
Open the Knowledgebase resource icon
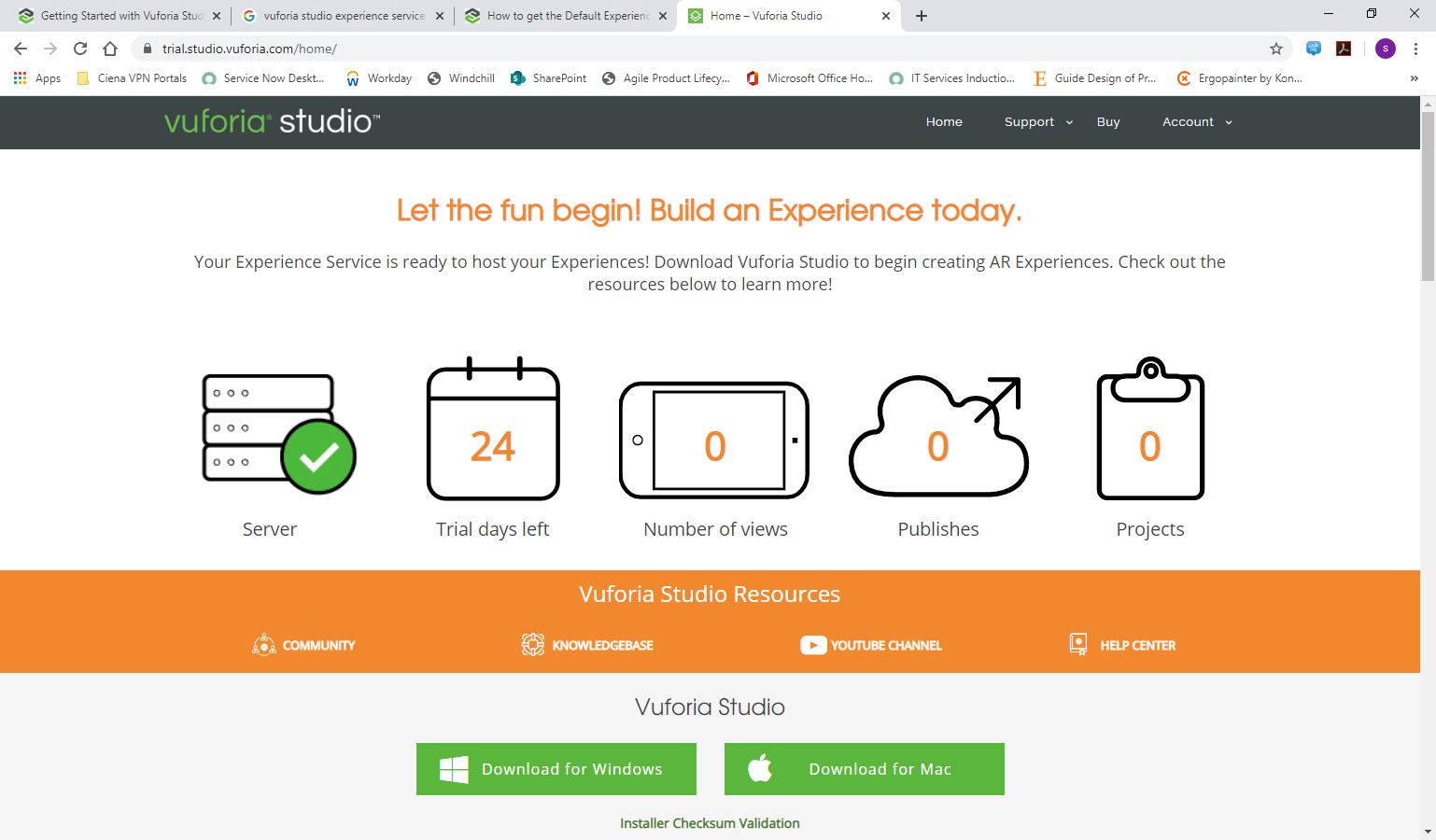coord(533,645)
